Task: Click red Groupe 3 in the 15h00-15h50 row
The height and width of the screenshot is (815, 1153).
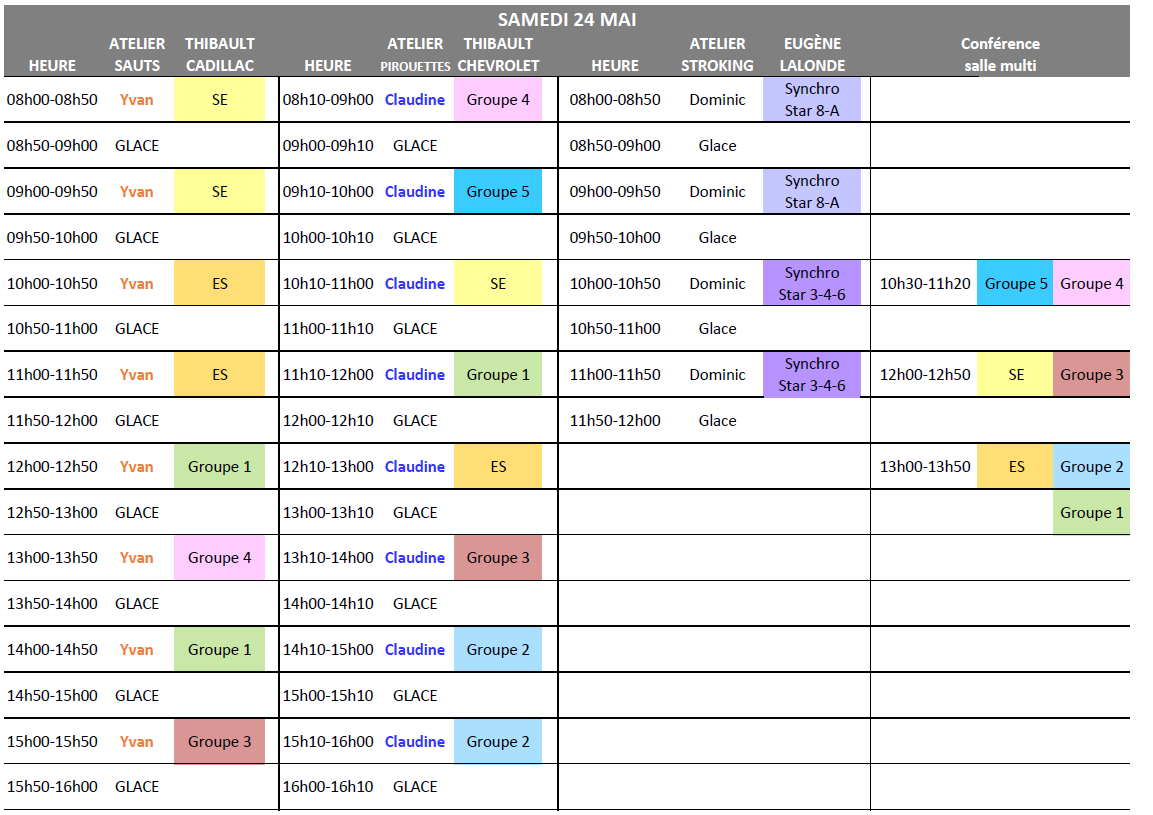Action: [219, 742]
